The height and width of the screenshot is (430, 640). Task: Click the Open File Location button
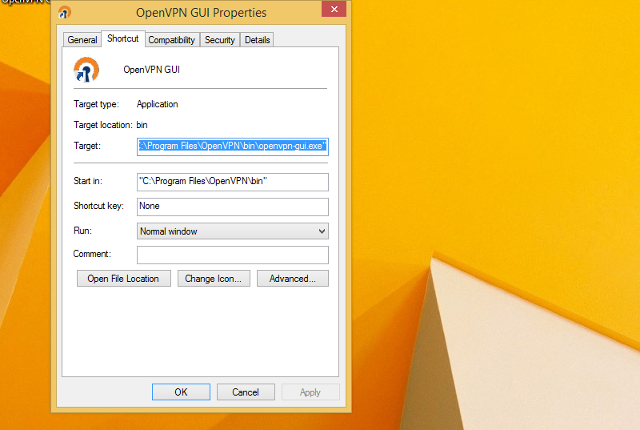point(124,279)
